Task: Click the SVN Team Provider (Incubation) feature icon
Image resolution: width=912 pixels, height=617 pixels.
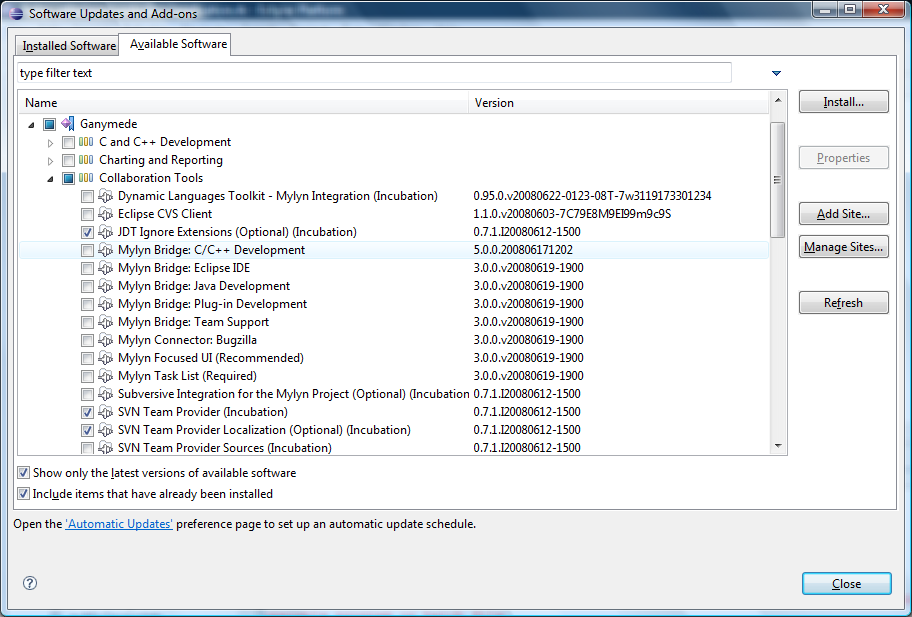Action: point(105,412)
